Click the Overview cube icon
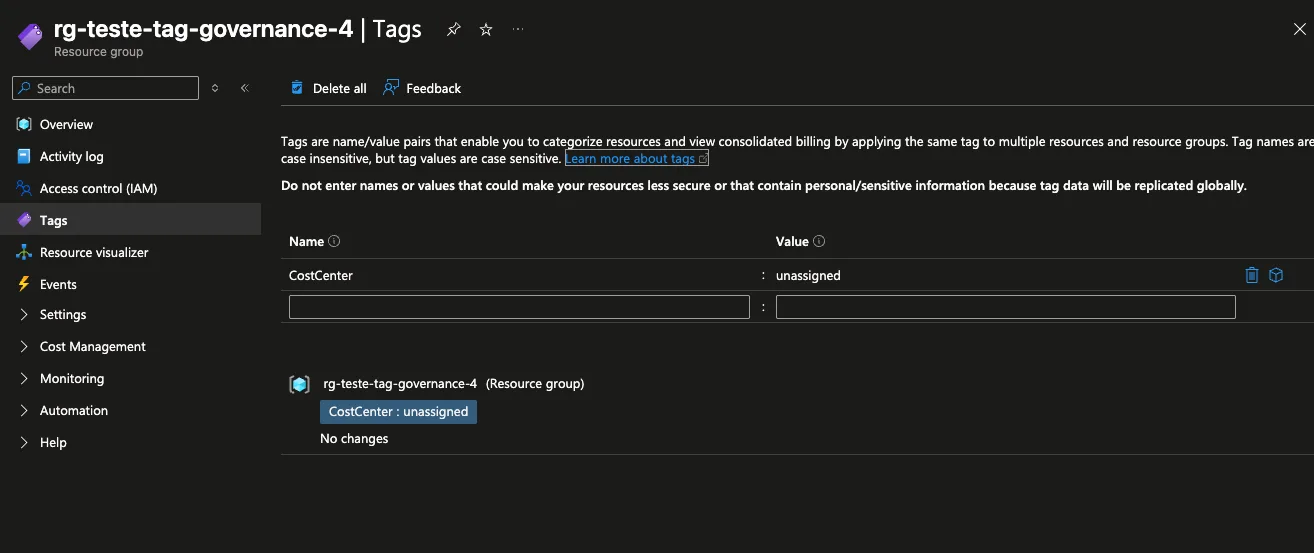1314x553 pixels. pos(24,124)
